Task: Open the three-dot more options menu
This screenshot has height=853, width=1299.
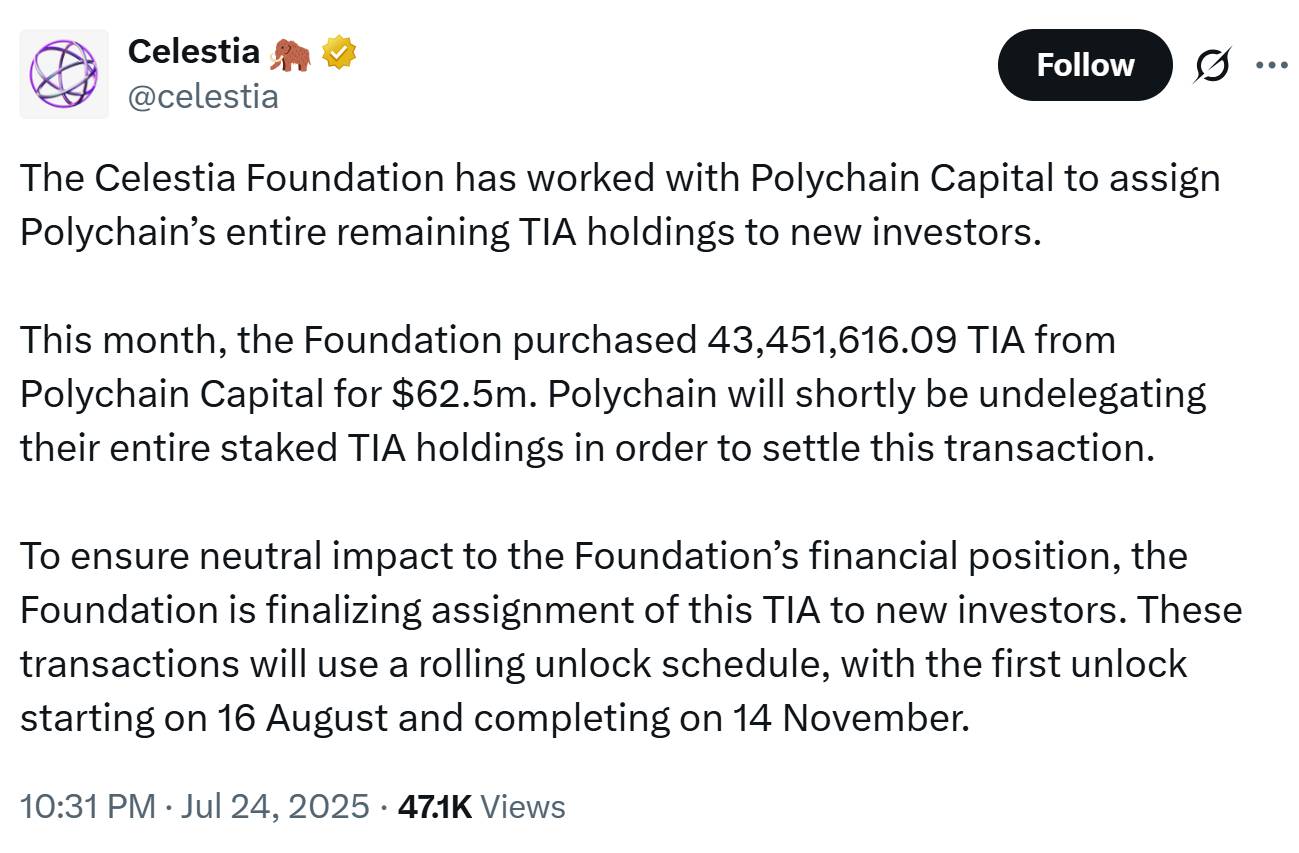Action: (x=1272, y=66)
